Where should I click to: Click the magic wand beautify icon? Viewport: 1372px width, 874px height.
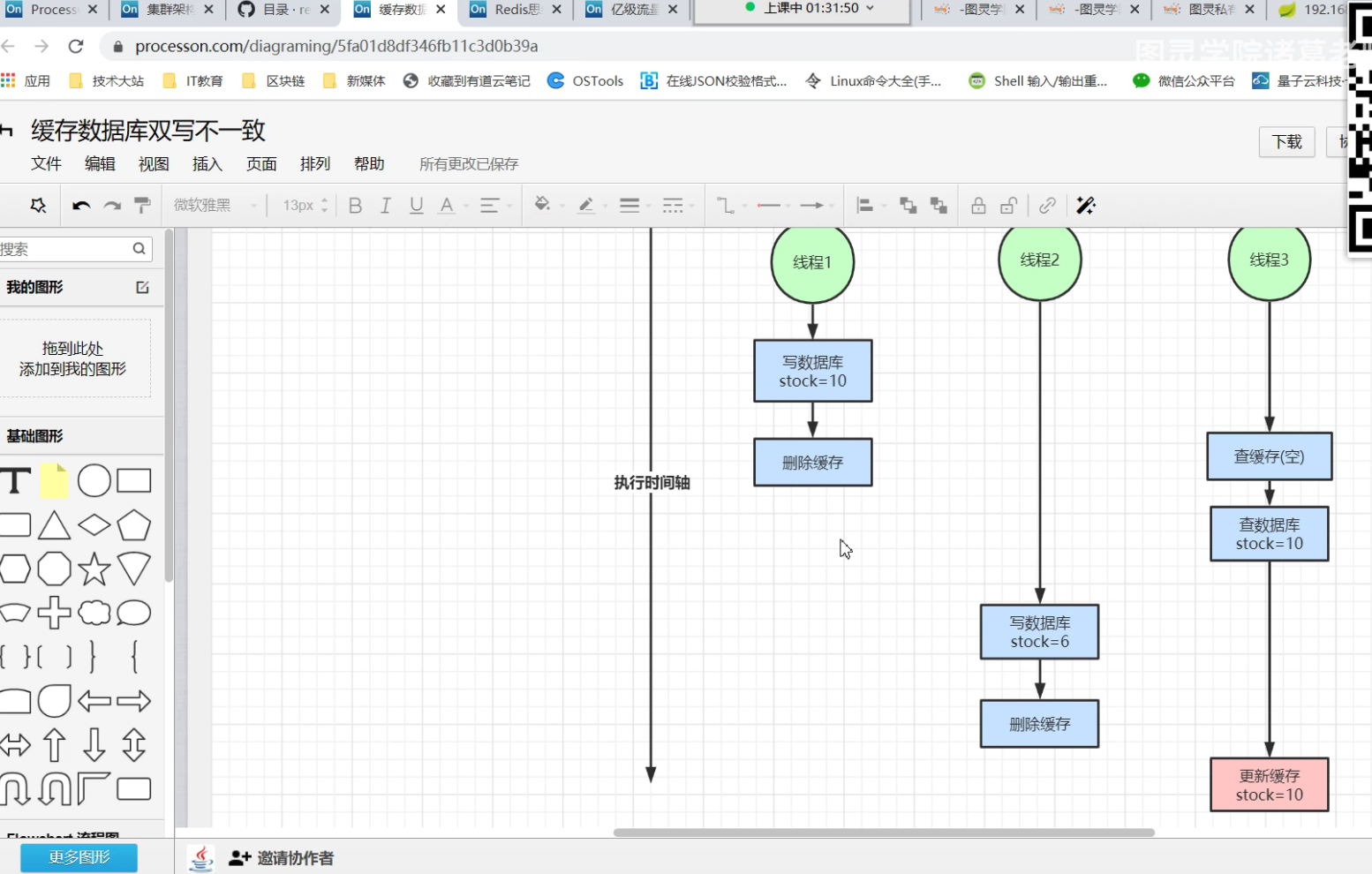tap(1086, 206)
